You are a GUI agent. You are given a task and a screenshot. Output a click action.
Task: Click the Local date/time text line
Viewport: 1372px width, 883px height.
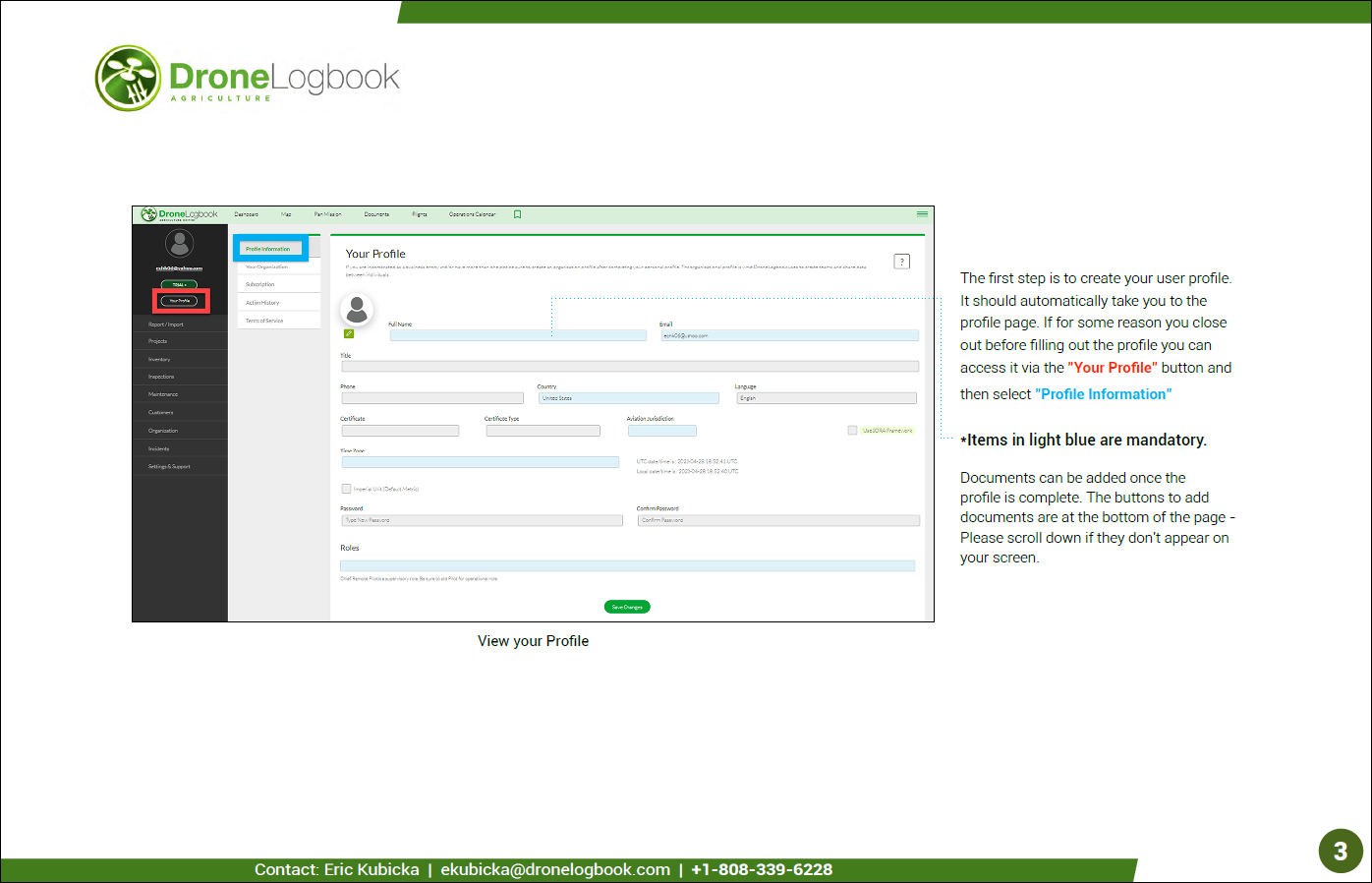click(x=688, y=471)
